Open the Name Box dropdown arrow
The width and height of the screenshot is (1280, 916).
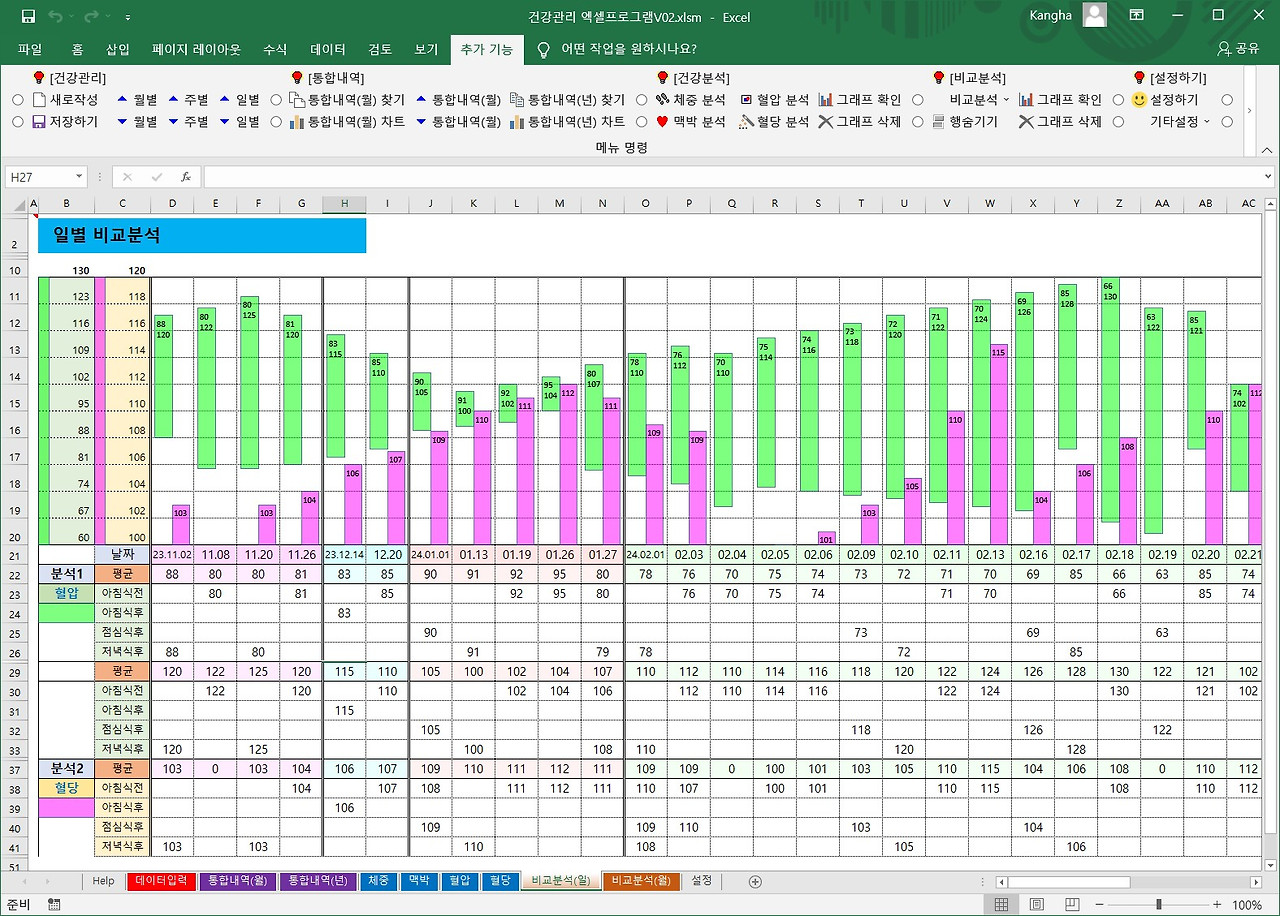(x=81, y=177)
